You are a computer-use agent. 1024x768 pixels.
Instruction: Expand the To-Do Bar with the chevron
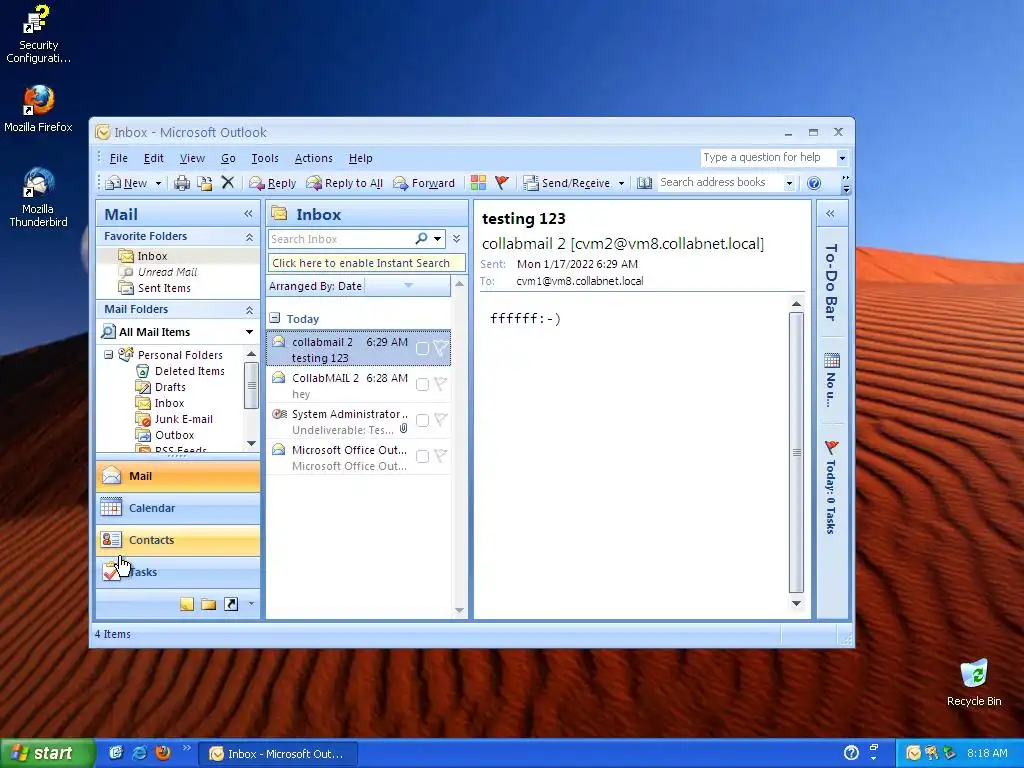point(831,214)
